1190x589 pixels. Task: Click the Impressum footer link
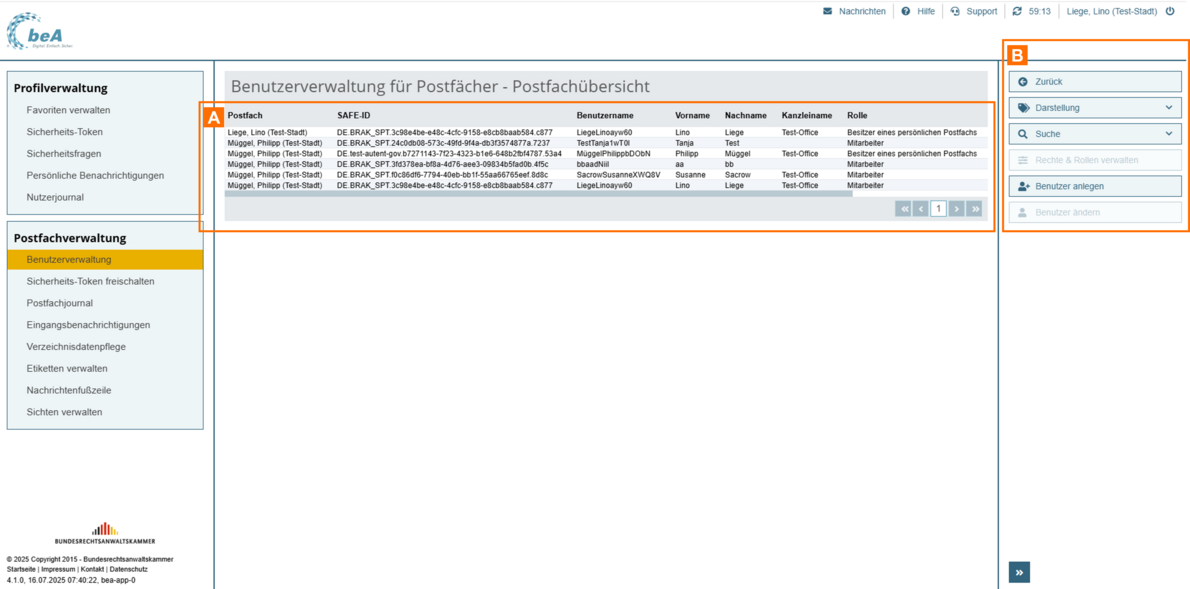tap(60, 569)
